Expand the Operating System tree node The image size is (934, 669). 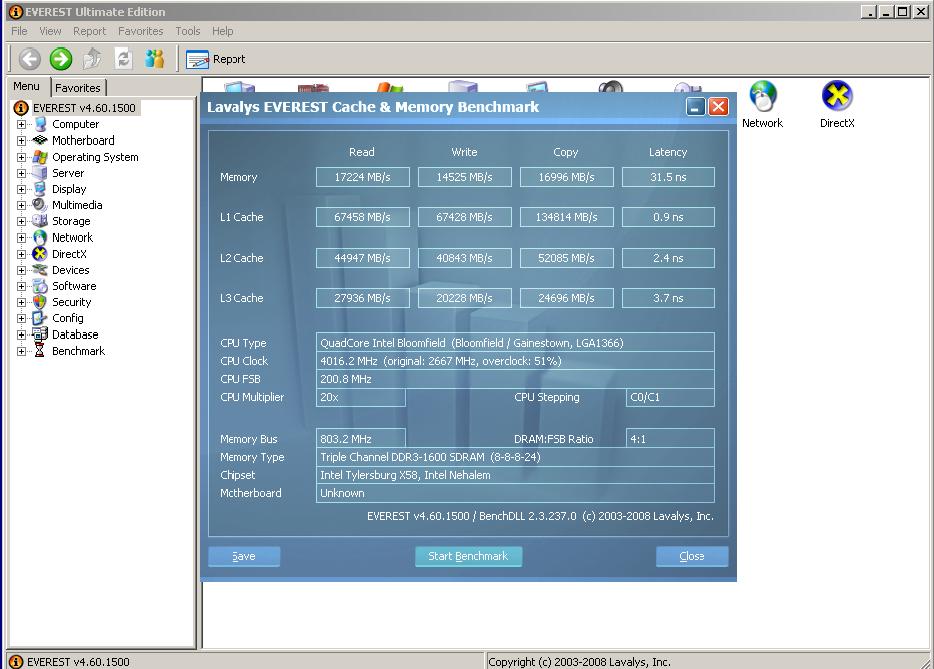21,158
